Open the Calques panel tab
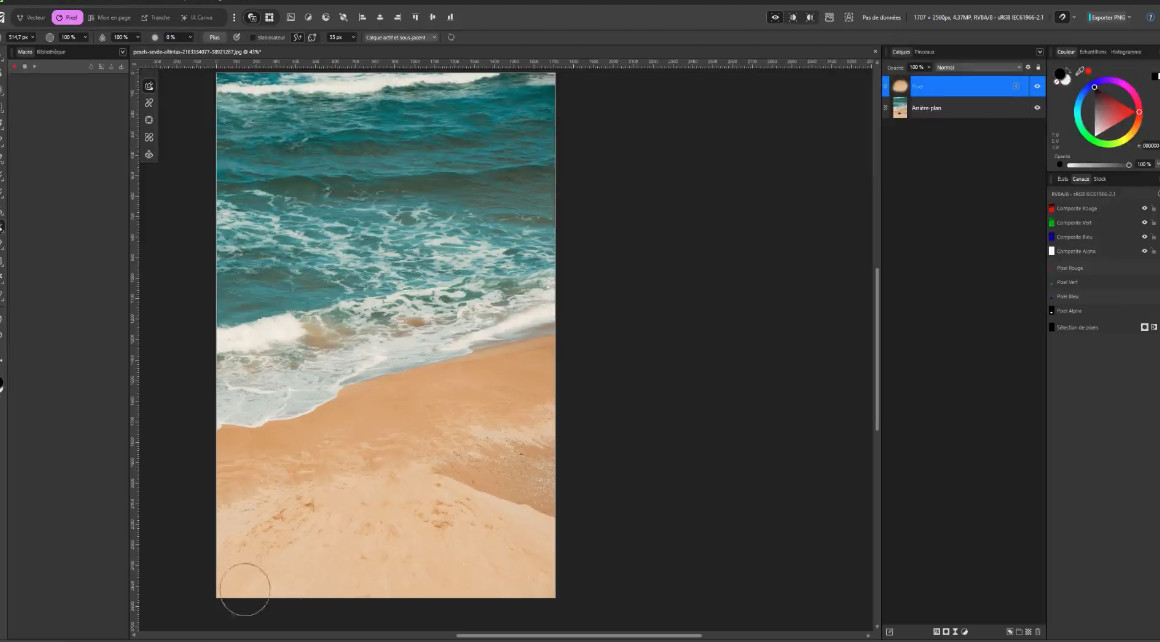The image size is (1160, 642). tap(900, 52)
